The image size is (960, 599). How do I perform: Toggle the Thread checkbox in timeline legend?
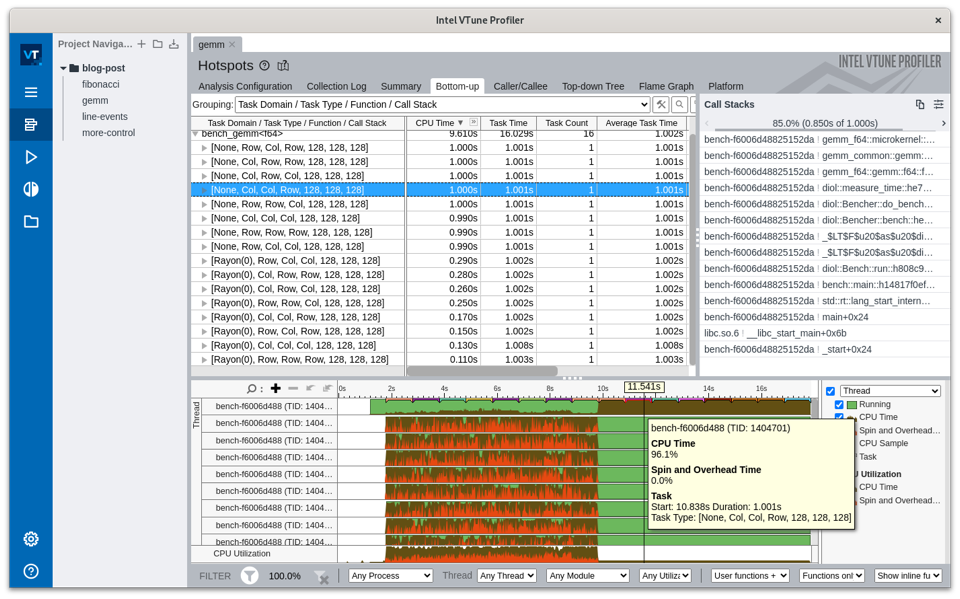tap(830, 391)
